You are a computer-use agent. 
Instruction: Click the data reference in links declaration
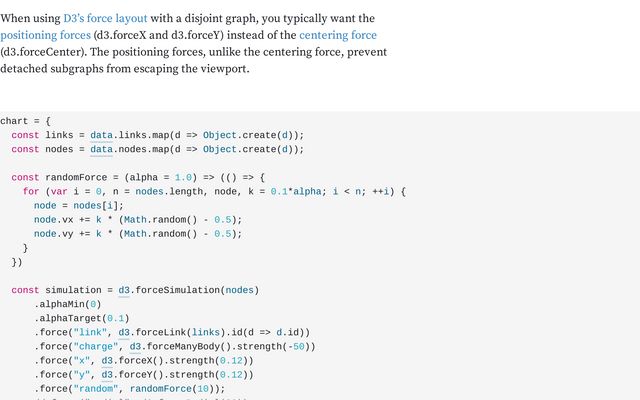click(x=101, y=135)
